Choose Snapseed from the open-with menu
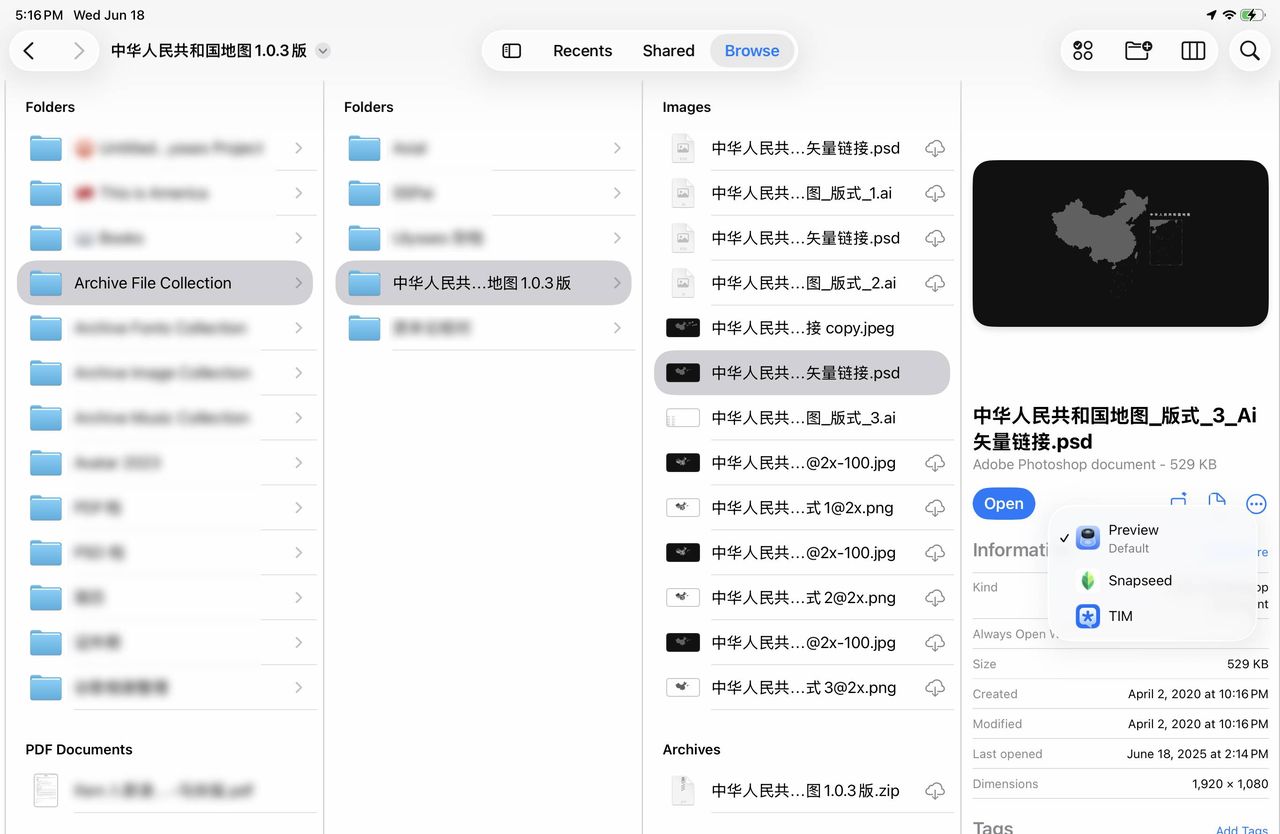 point(1140,580)
